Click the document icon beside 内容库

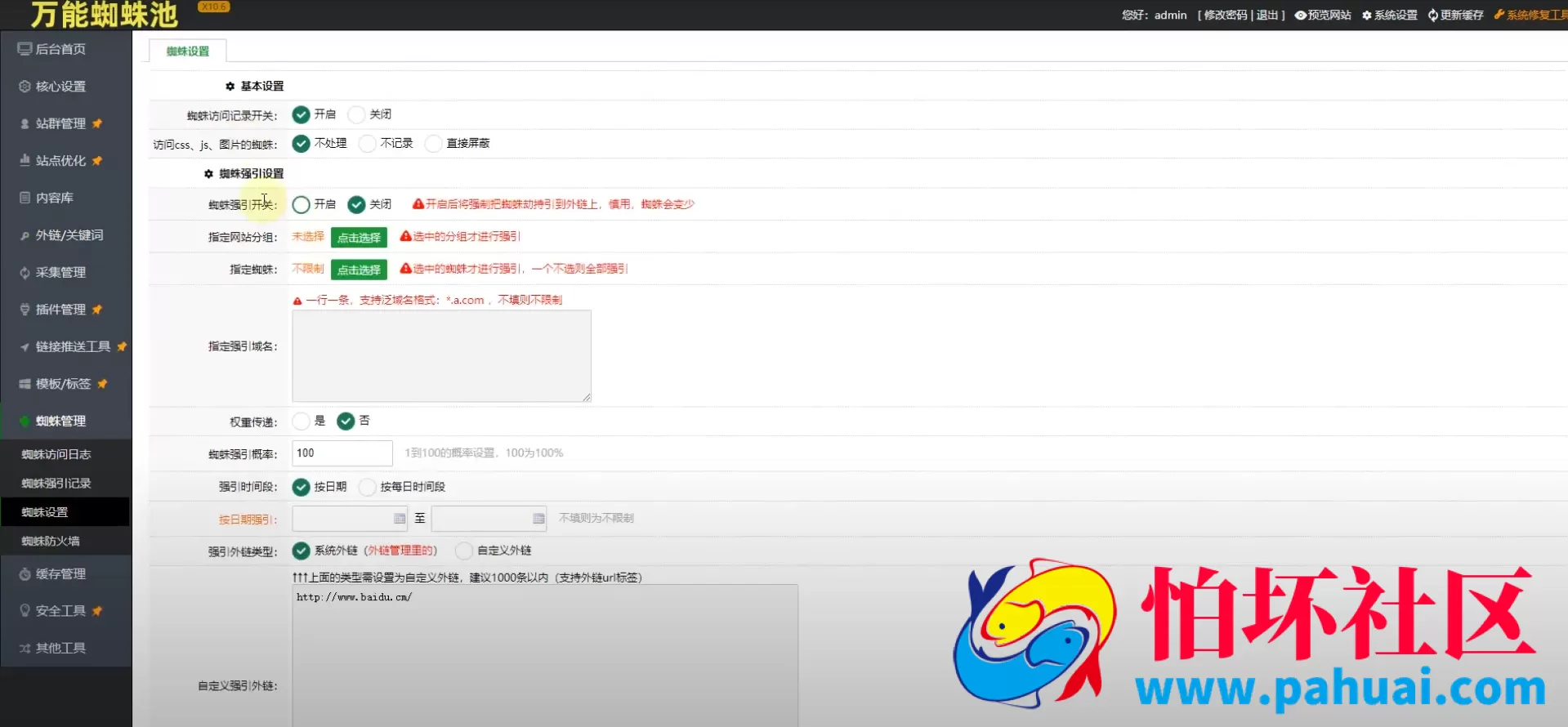(25, 198)
